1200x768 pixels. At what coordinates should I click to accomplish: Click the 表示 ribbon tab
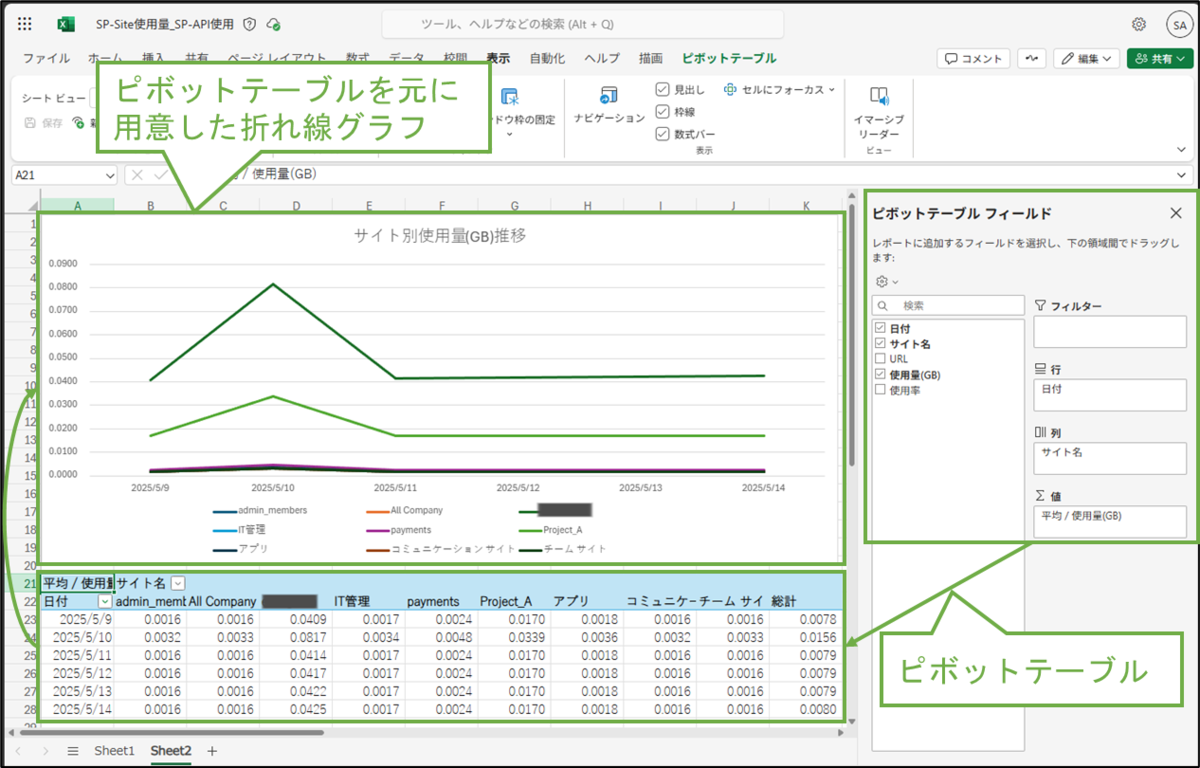pos(498,58)
